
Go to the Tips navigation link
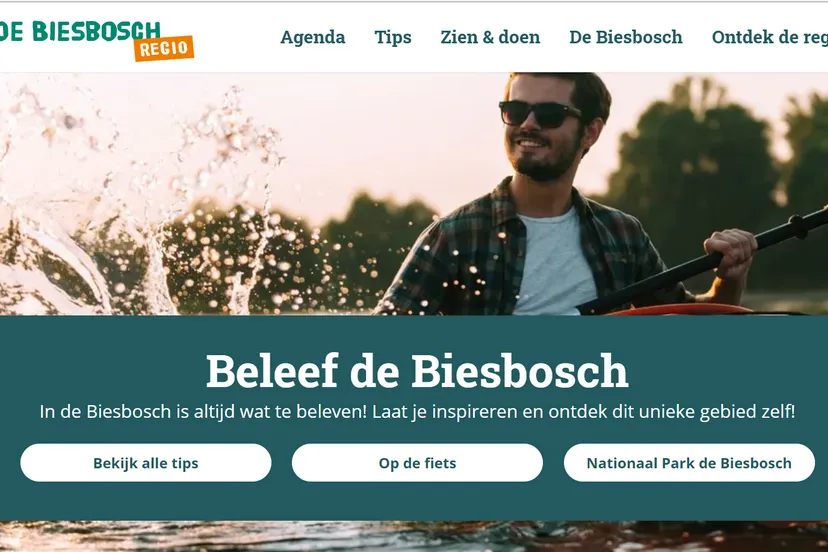click(393, 37)
